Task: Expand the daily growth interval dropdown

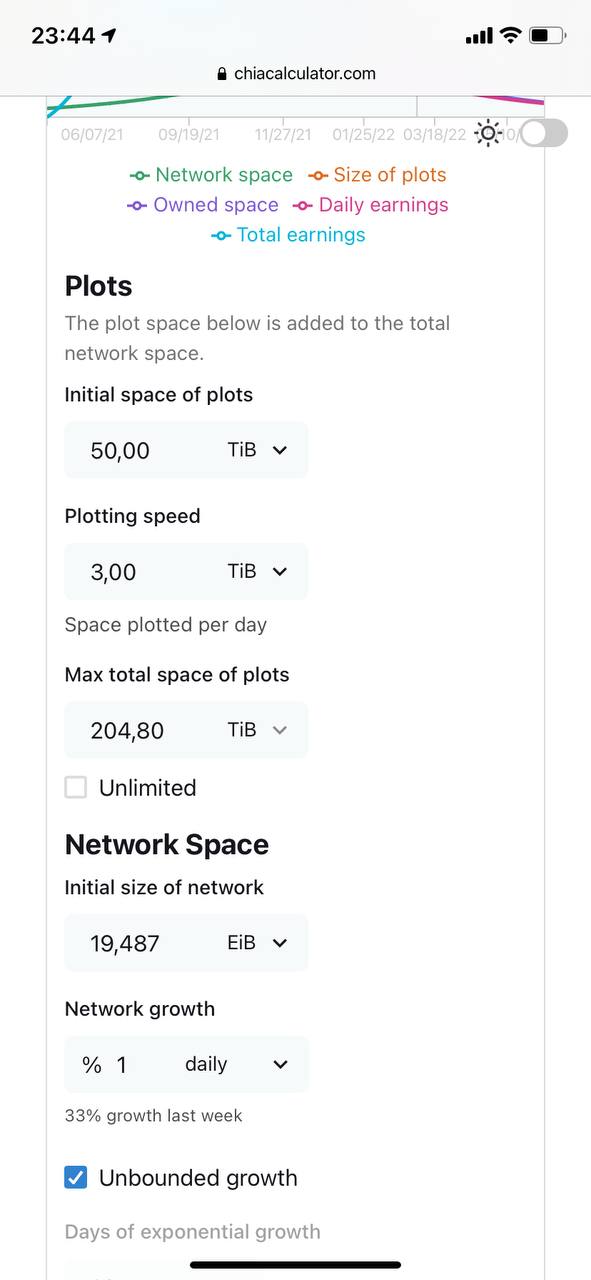Action: [236, 1065]
